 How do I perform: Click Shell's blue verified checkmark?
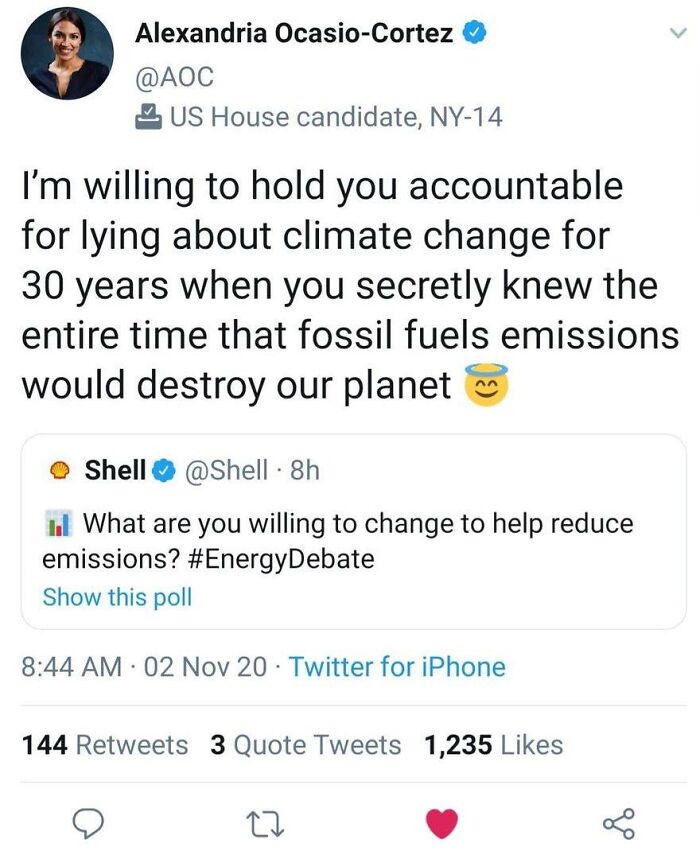click(162, 470)
